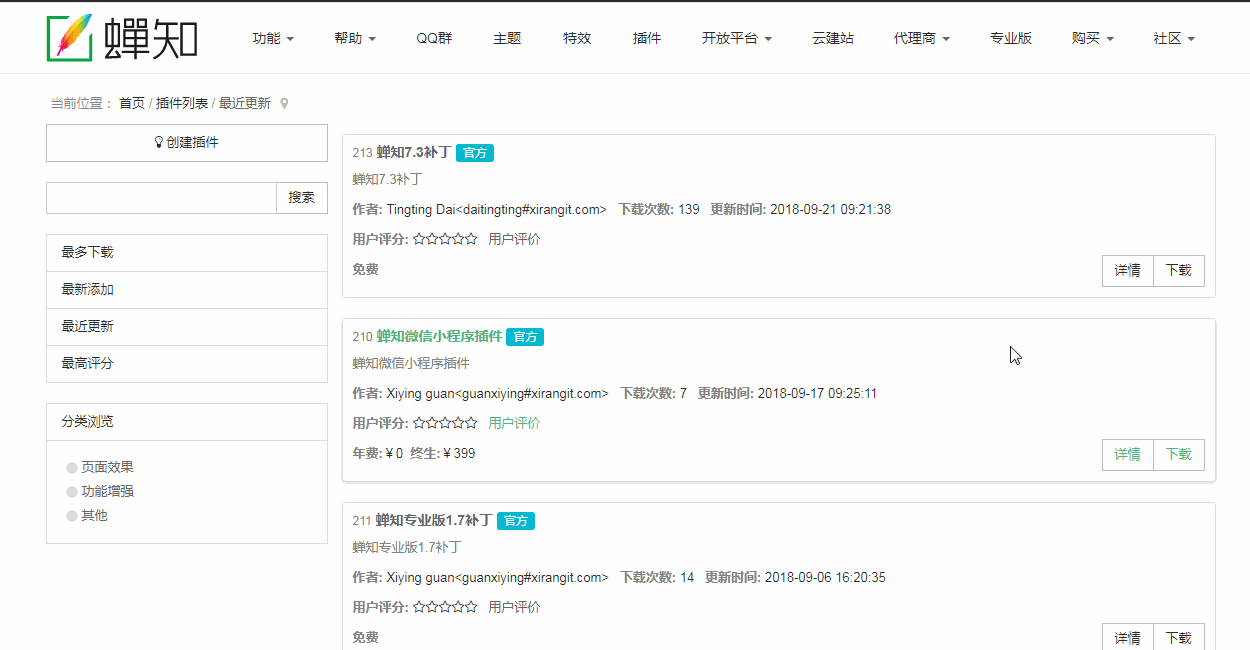
Task: Click the 搜索 button
Action: (x=302, y=198)
